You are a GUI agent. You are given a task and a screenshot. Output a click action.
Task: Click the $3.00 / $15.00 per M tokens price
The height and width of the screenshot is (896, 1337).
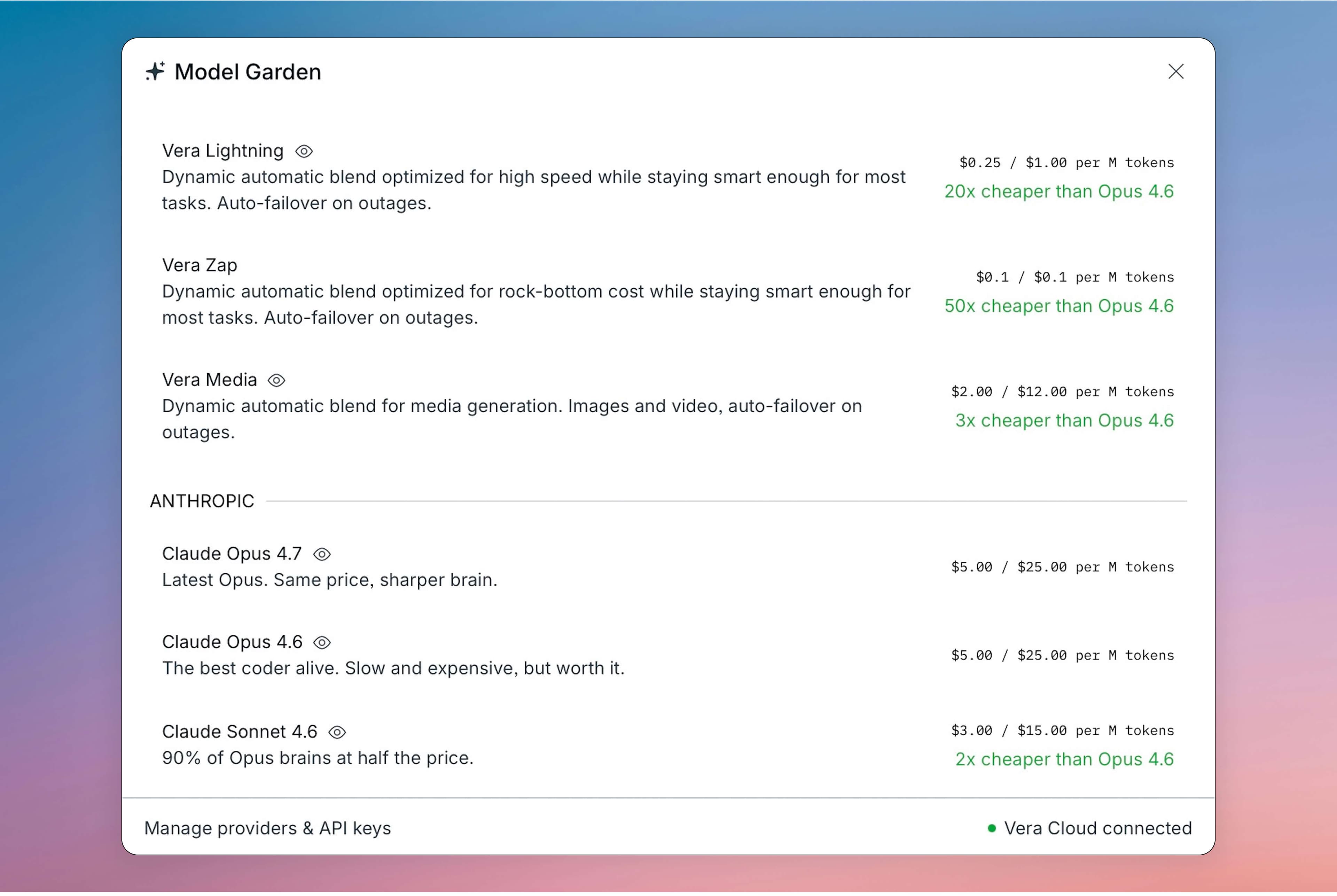pyautogui.click(x=1062, y=731)
